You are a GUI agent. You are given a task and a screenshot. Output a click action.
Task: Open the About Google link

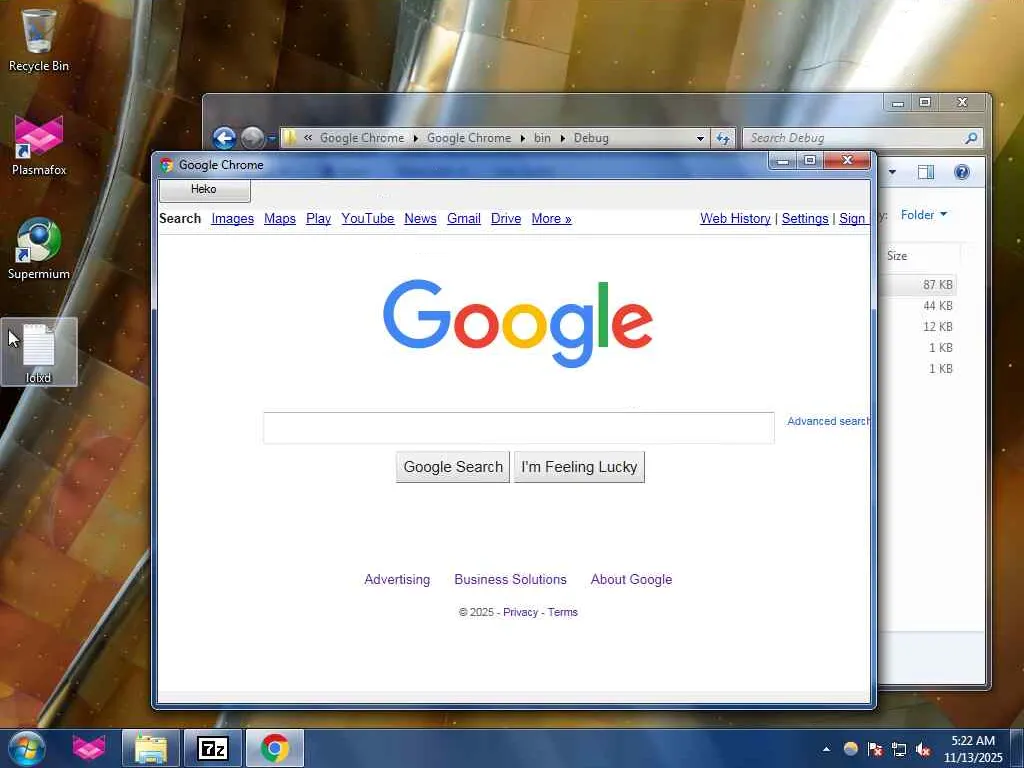point(631,579)
